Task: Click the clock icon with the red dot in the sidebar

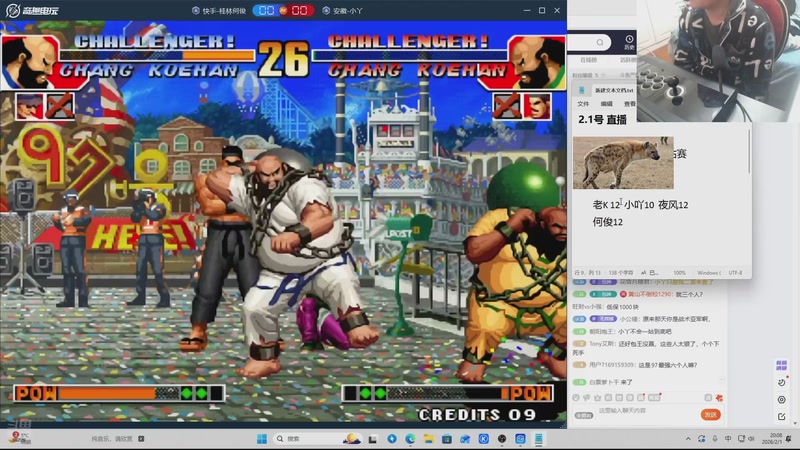Action: click(782, 383)
